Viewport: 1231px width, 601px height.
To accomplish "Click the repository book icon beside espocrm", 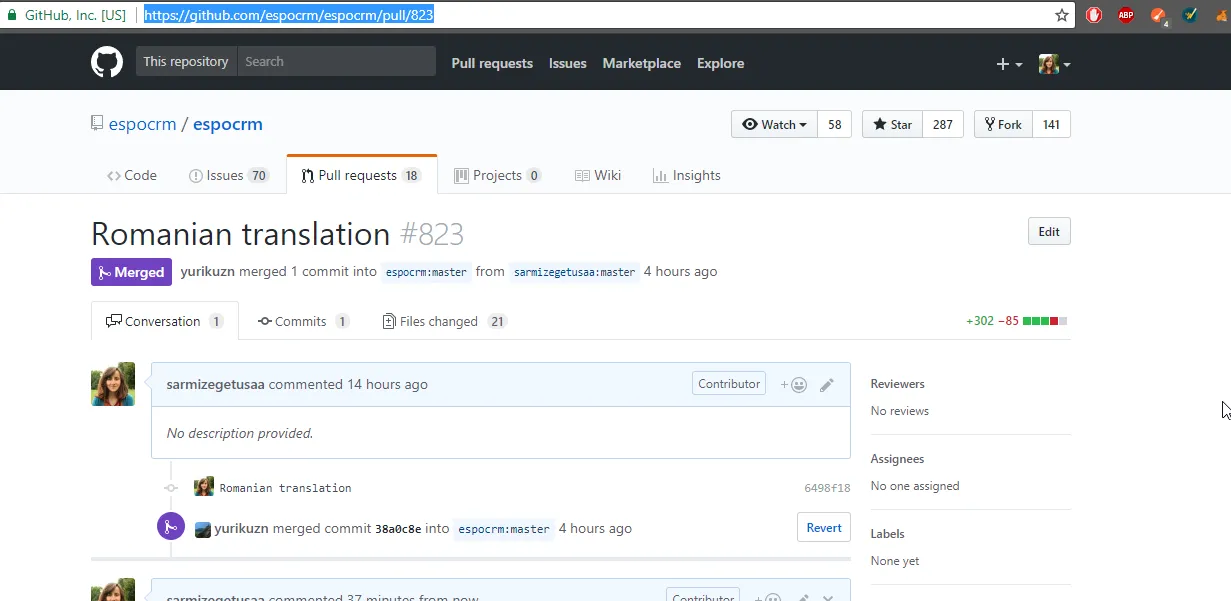I will [x=97, y=124].
